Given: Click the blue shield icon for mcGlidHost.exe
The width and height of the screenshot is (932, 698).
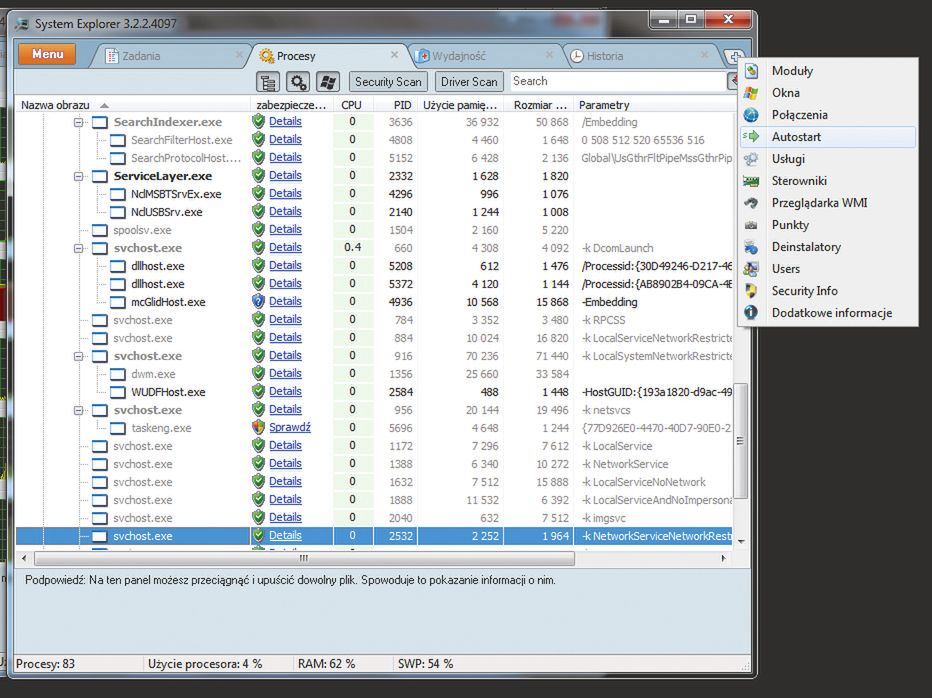Looking at the screenshot, I should click(x=258, y=301).
